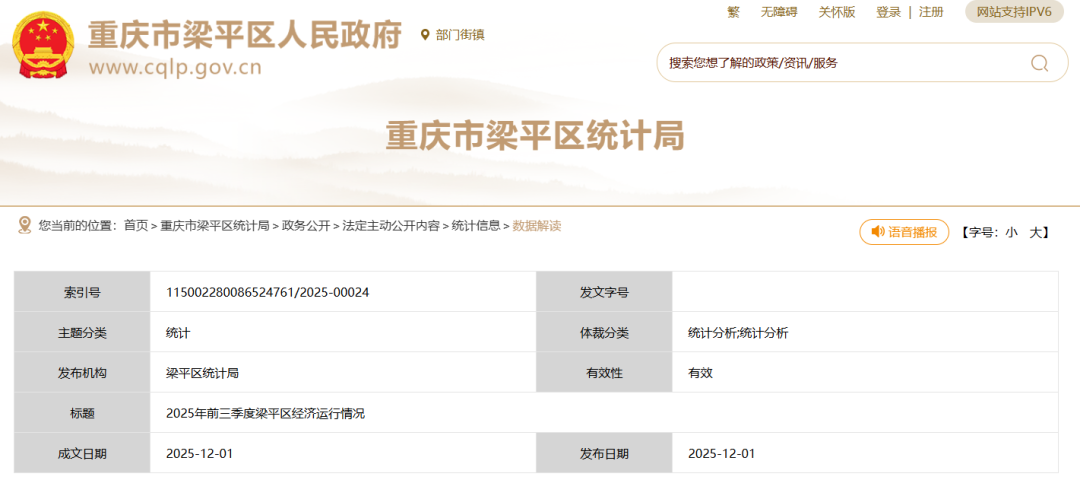Click 登录 to sign in

coord(888,12)
